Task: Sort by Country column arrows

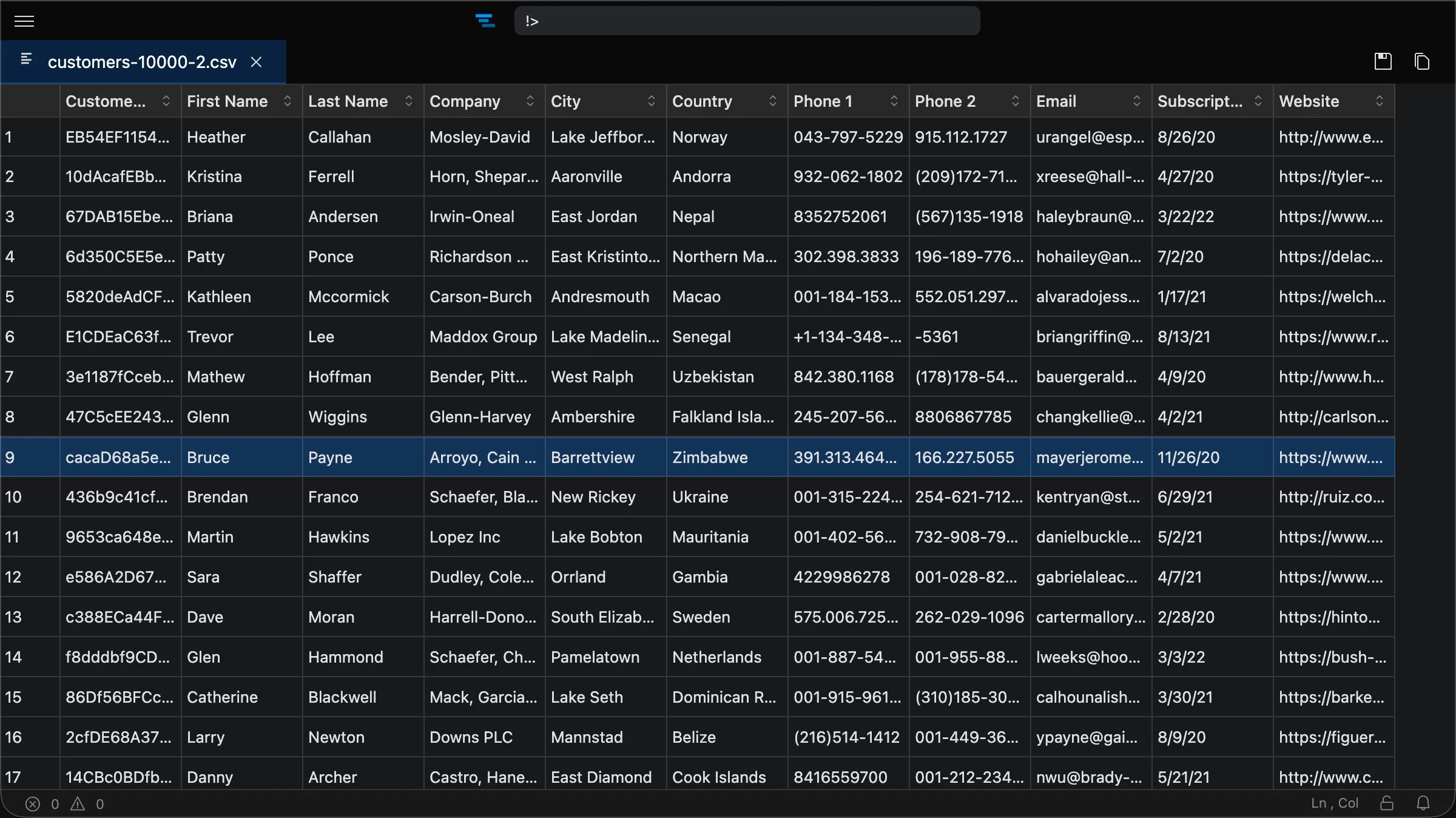Action: pos(773,101)
